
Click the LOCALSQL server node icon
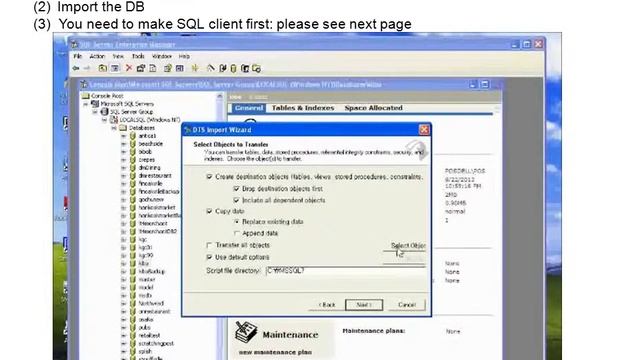click(x=114, y=120)
